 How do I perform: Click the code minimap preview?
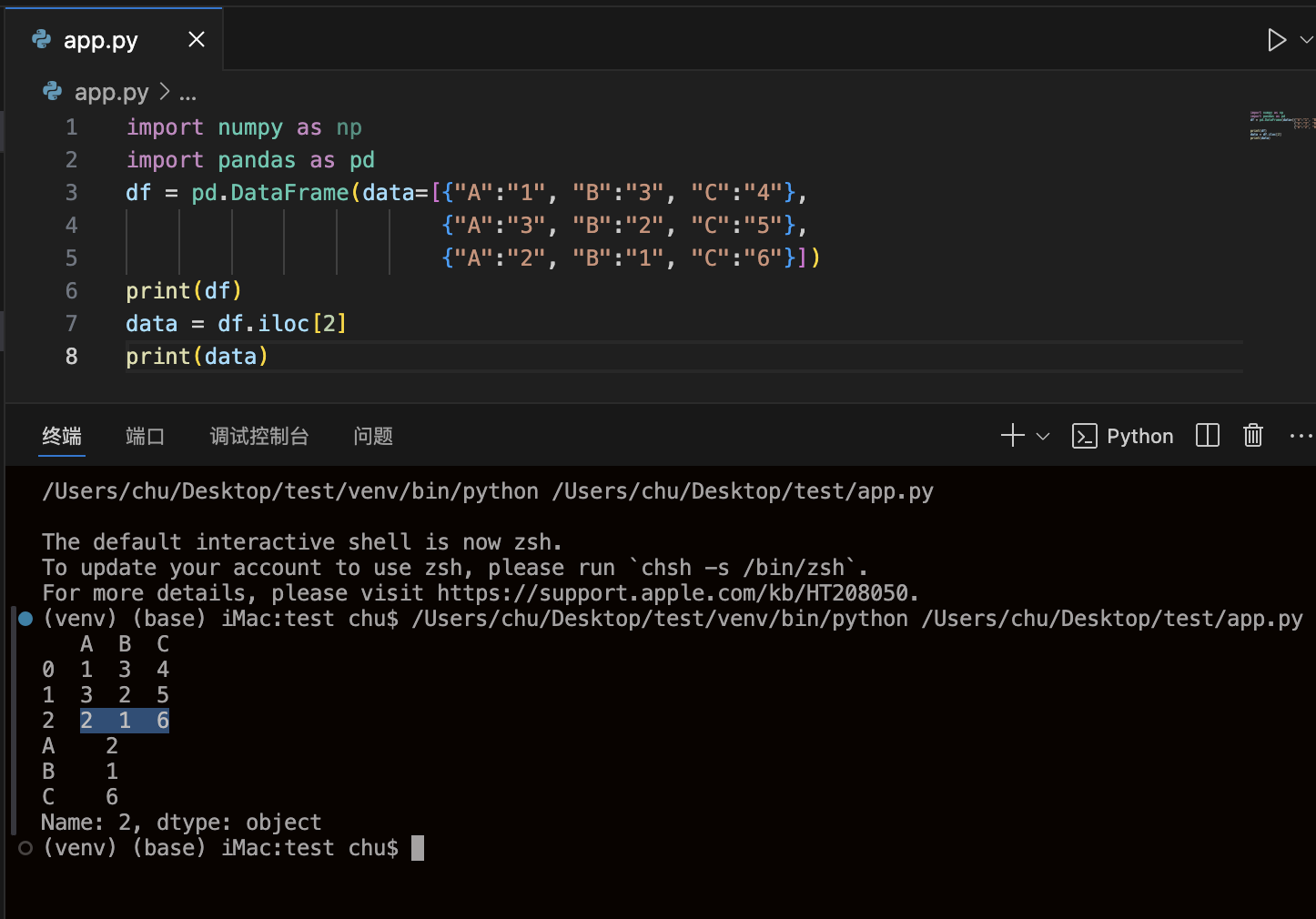point(1280,126)
